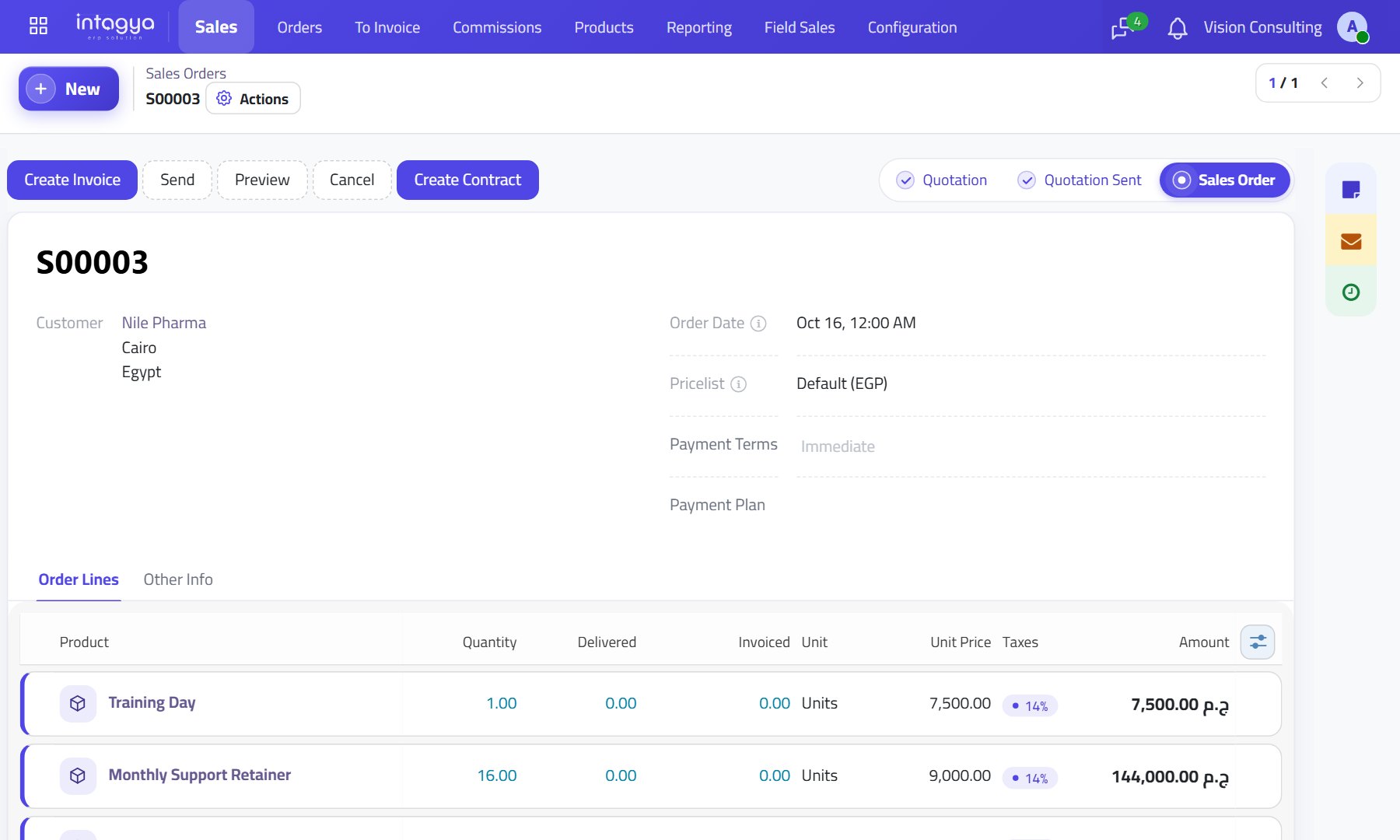
Task: Click the Sales Orders breadcrumb link
Action: (186, 73)
